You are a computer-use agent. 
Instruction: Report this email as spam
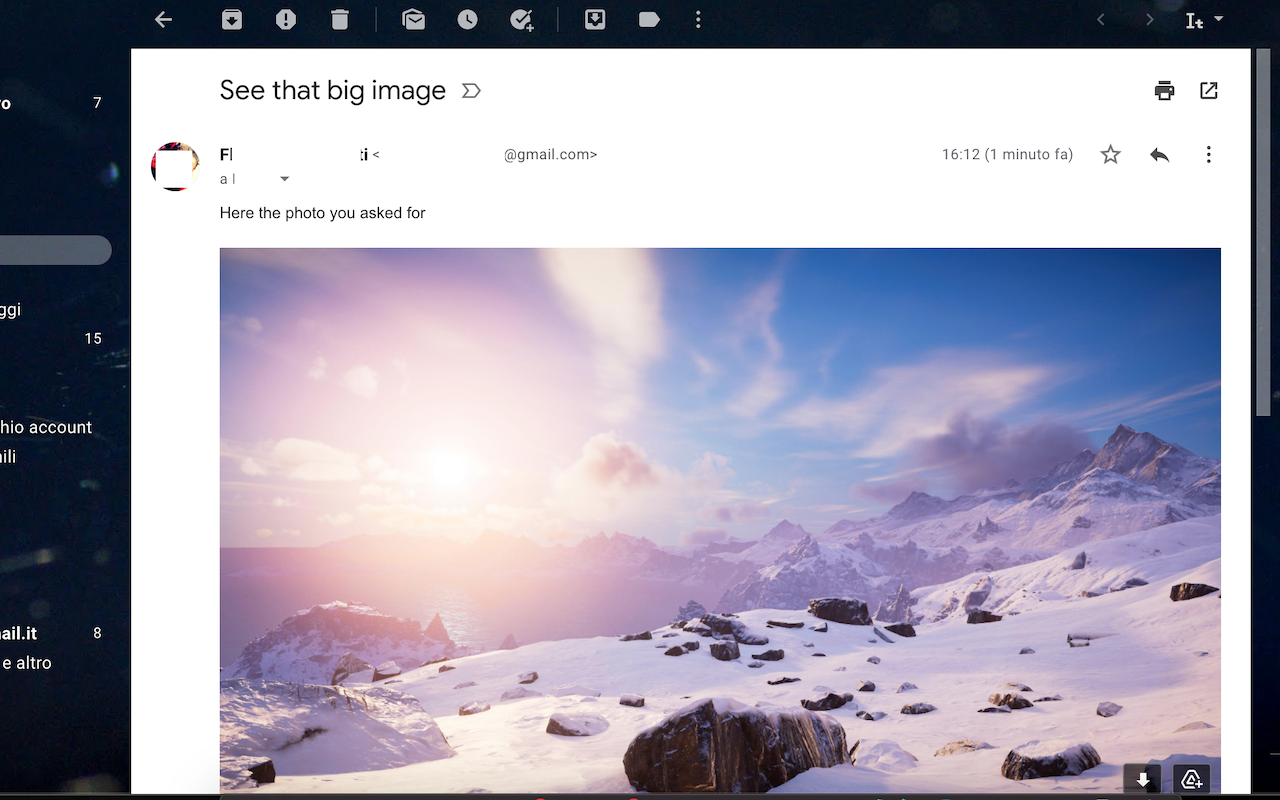coord(286,20)
